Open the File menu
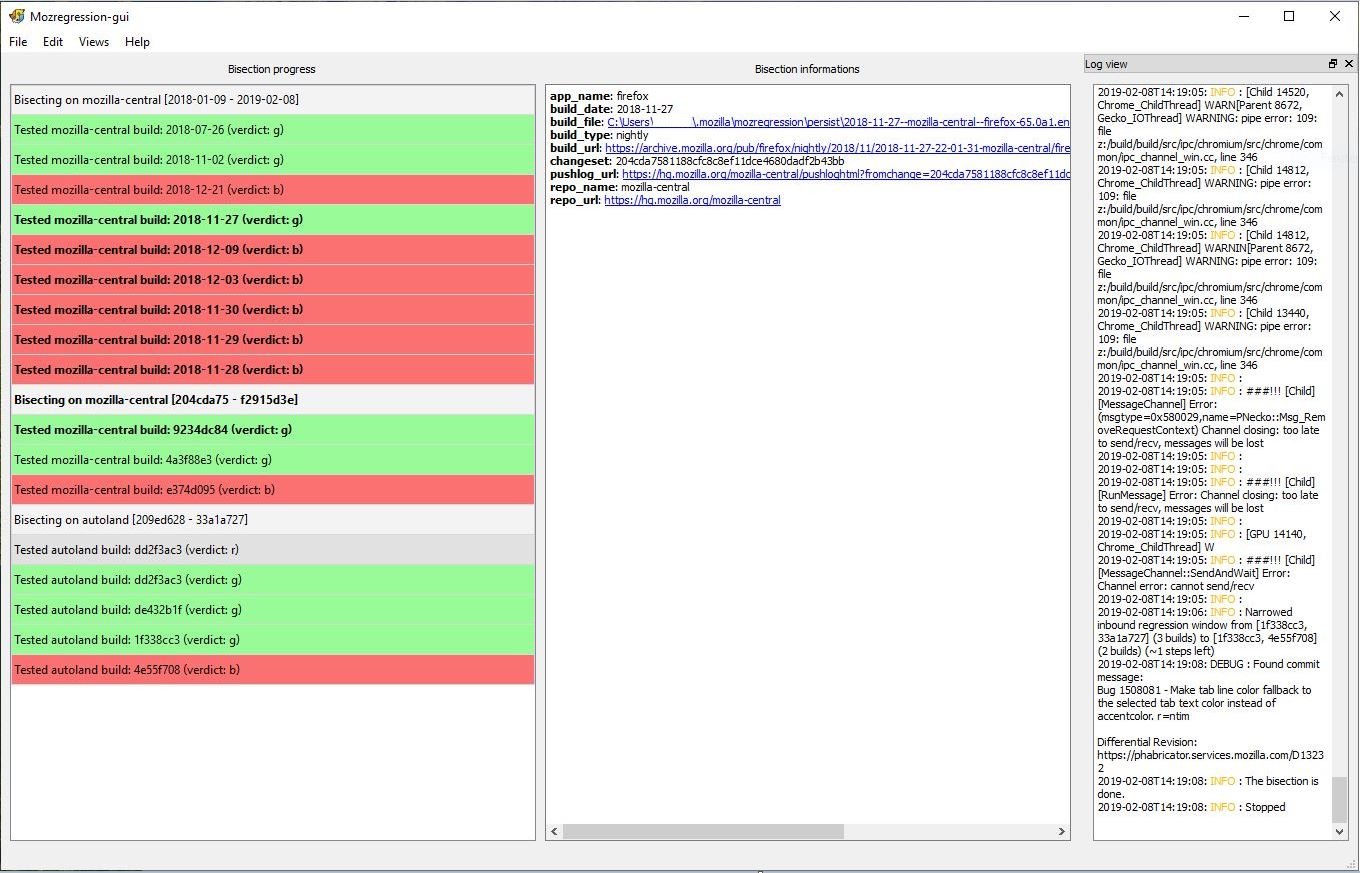The image size is (1360, 873). click(x=18, y=42)
